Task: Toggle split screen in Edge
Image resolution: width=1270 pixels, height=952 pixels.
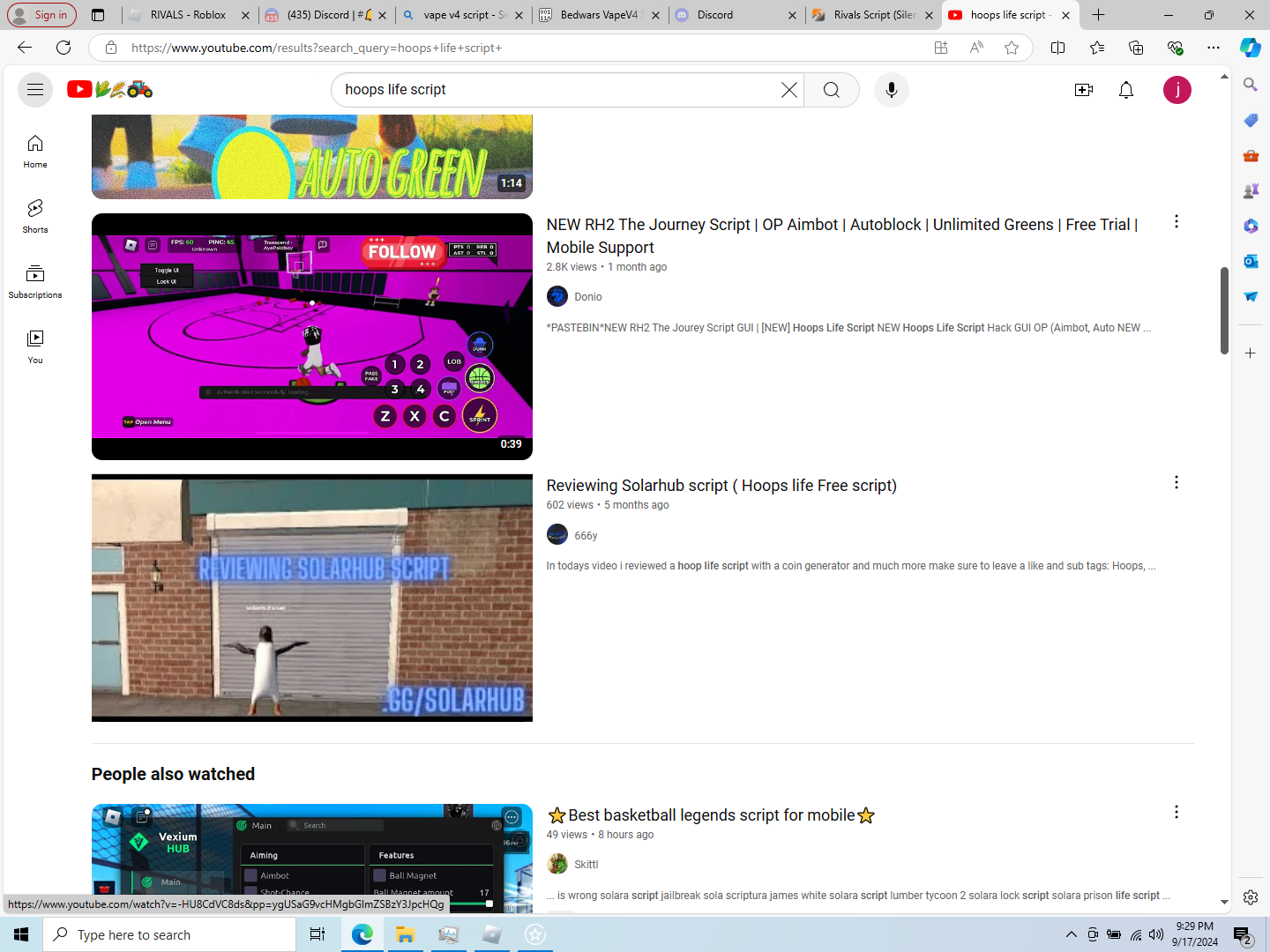Action: (1058, 48)
